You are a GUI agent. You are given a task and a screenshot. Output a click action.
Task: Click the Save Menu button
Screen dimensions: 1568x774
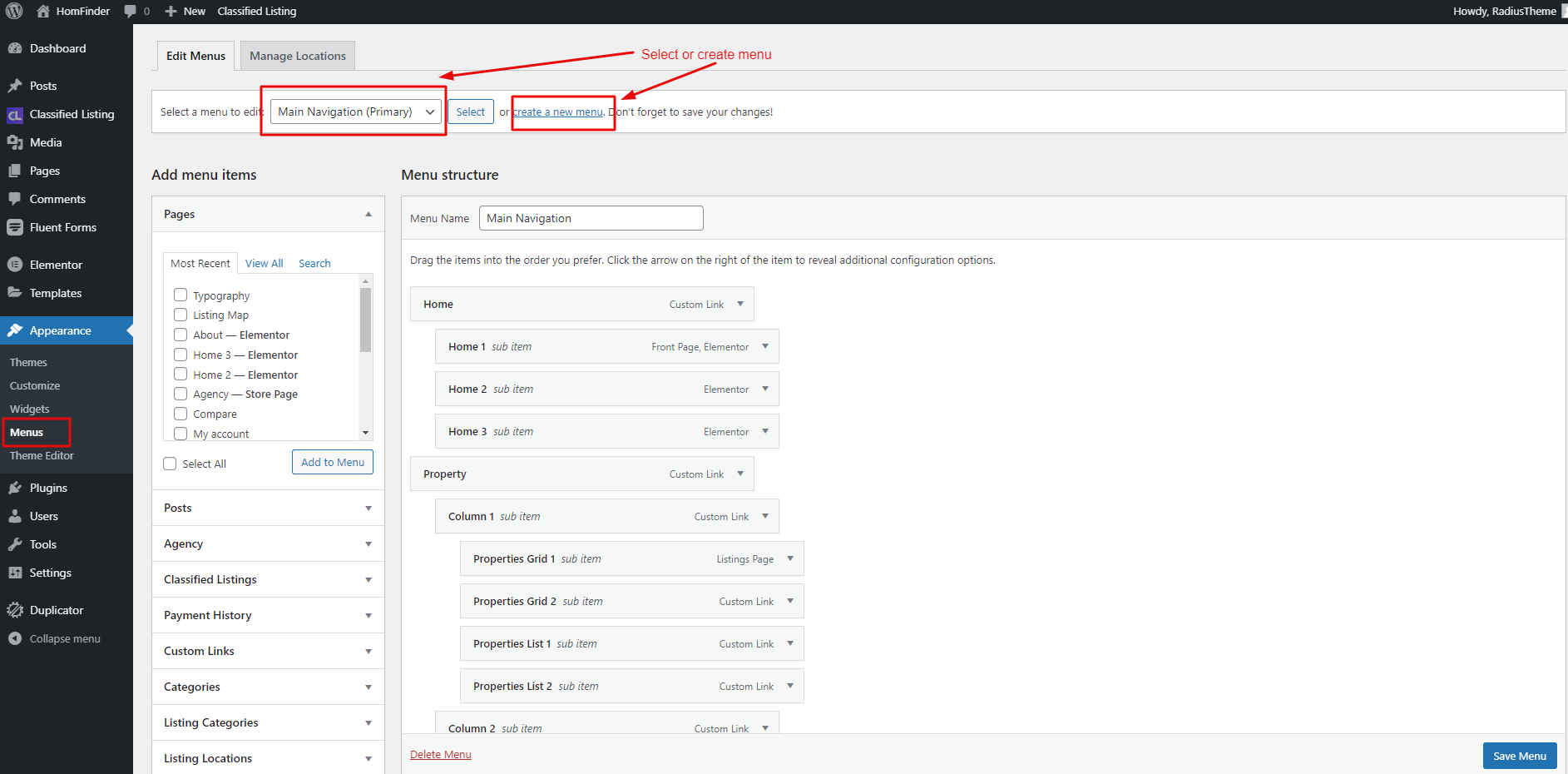pyautogui.click(x=1520, y=756)
